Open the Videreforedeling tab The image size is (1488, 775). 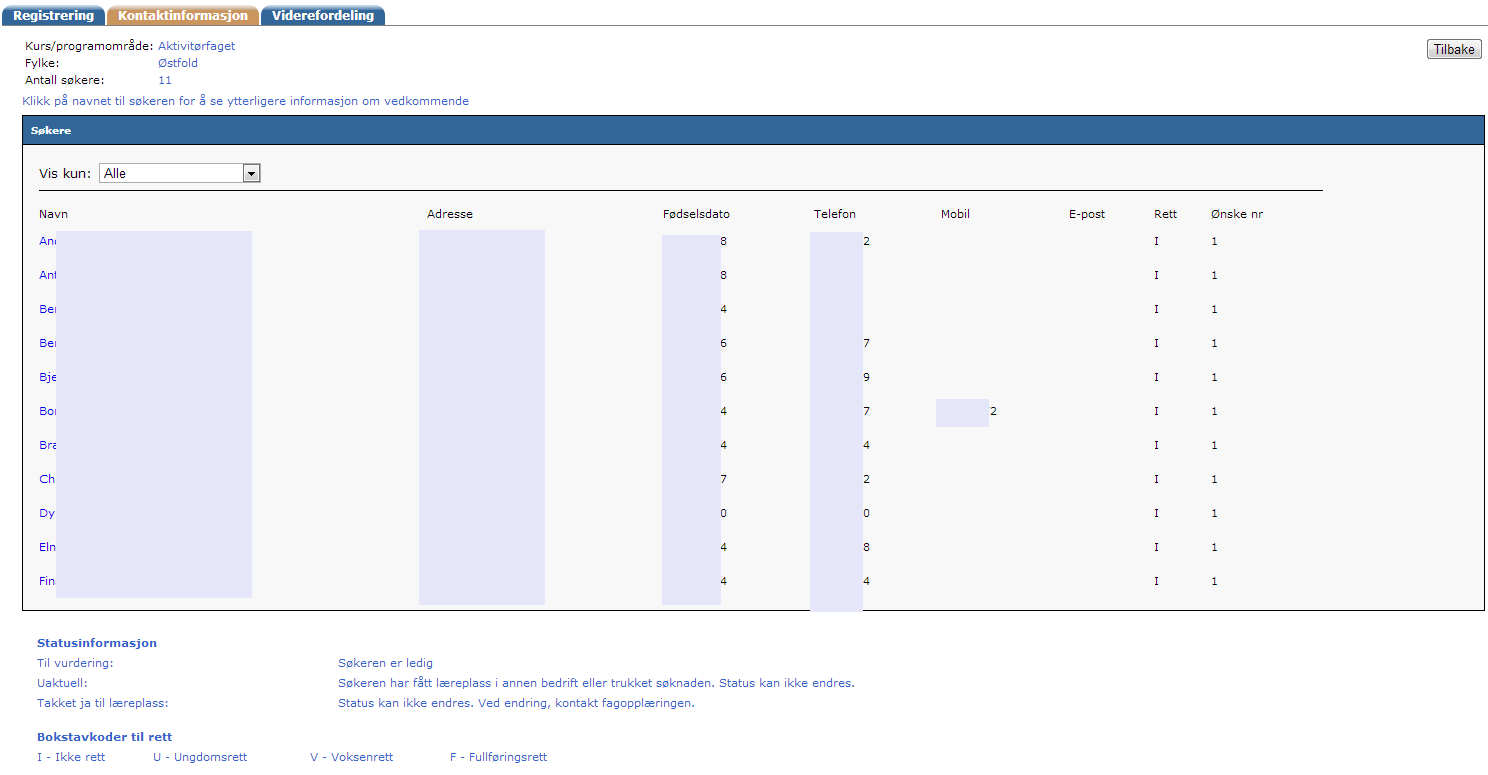[323, 15]
